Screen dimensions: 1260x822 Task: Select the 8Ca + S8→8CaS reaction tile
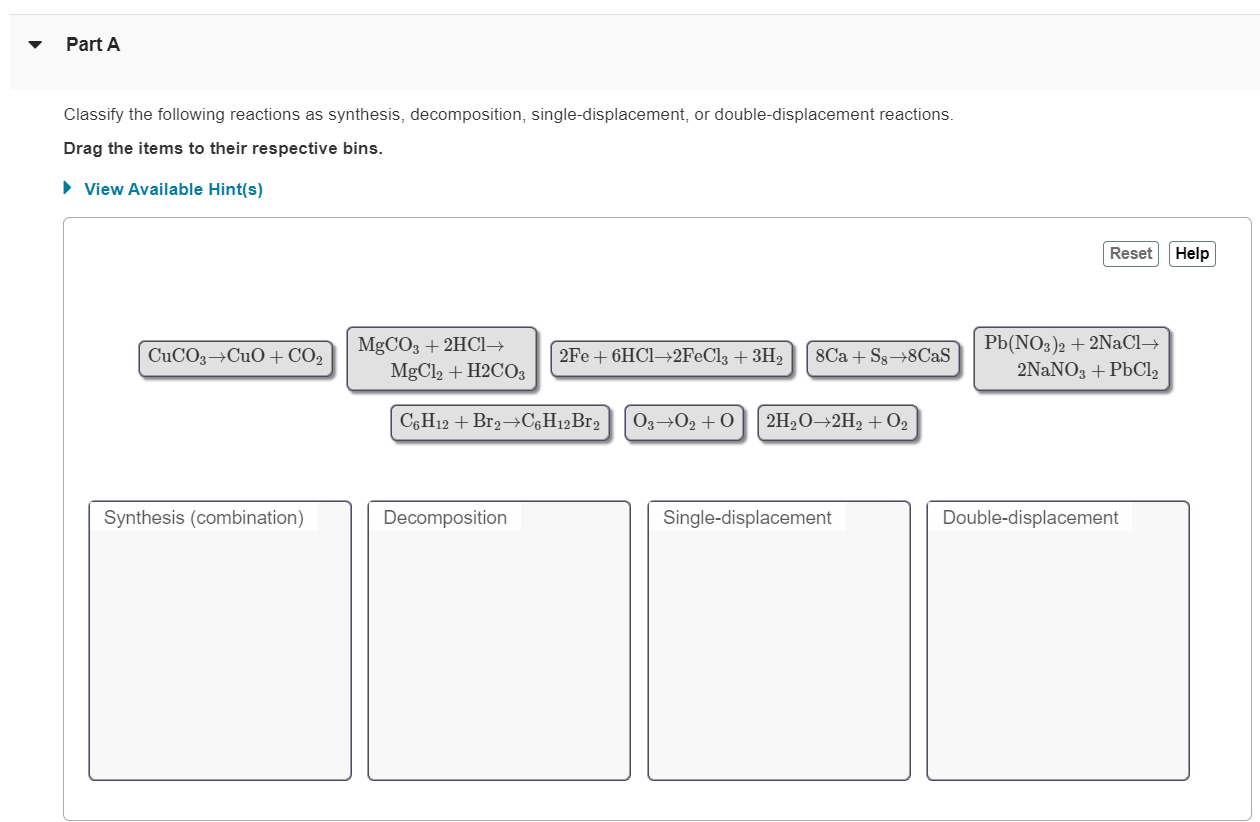pyautogui.click(x=883, y=358)
